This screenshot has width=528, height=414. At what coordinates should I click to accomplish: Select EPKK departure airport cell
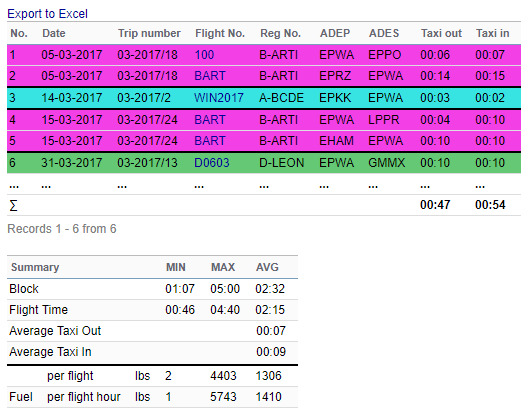click(335, 98)
